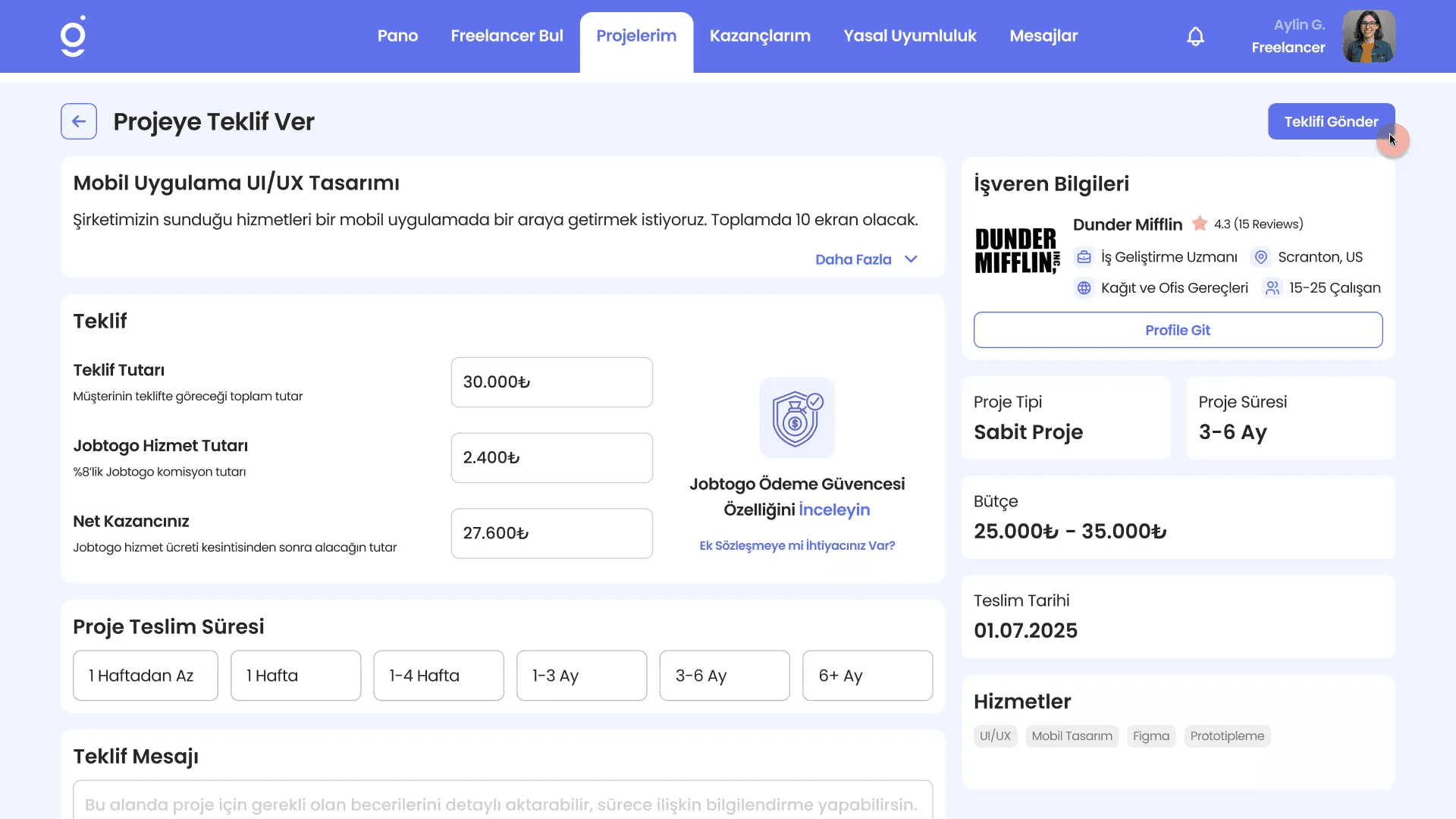Select the 1 Haftadan Az delivery option

[x=146, y=676]
